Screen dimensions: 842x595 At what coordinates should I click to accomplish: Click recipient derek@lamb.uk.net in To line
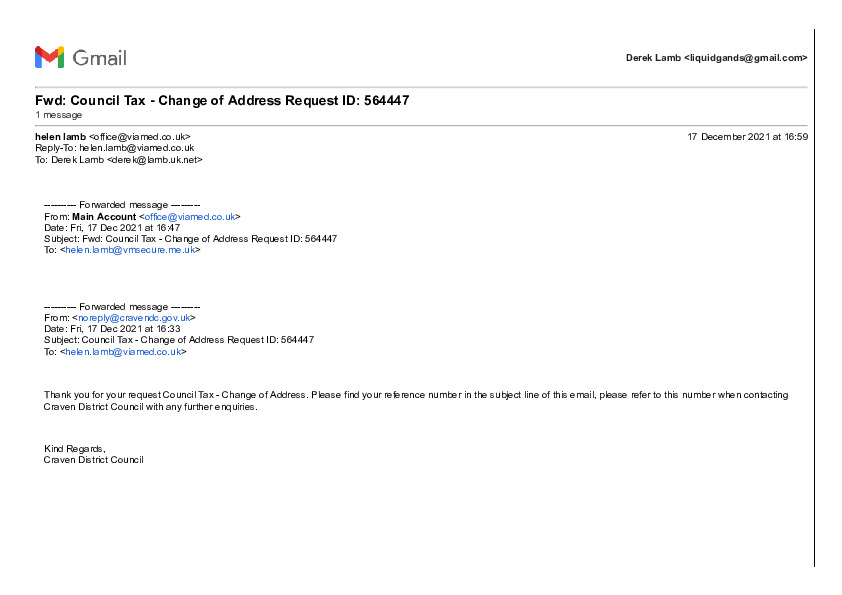tap(154, 159)
